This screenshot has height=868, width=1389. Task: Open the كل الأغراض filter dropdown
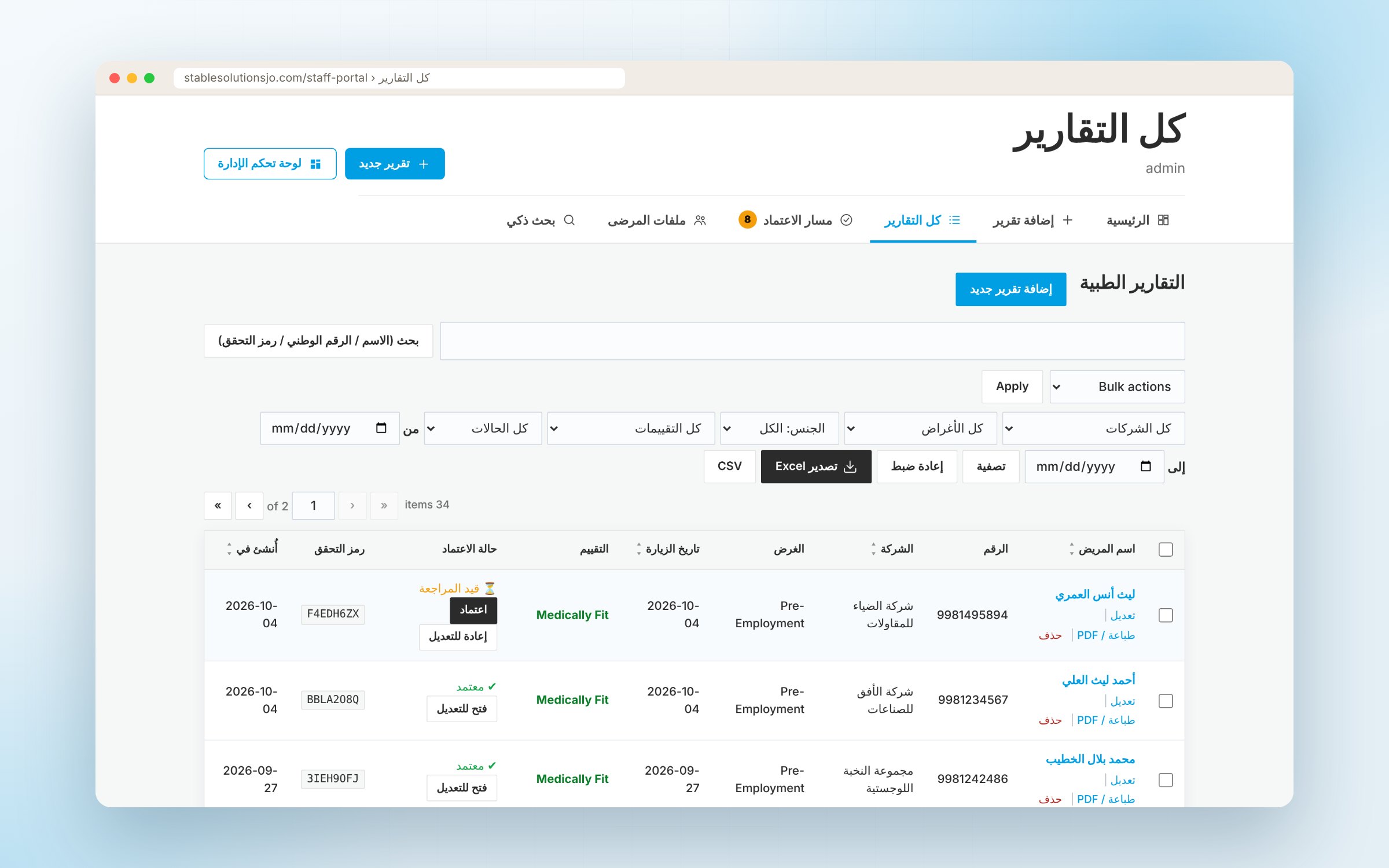920,428
